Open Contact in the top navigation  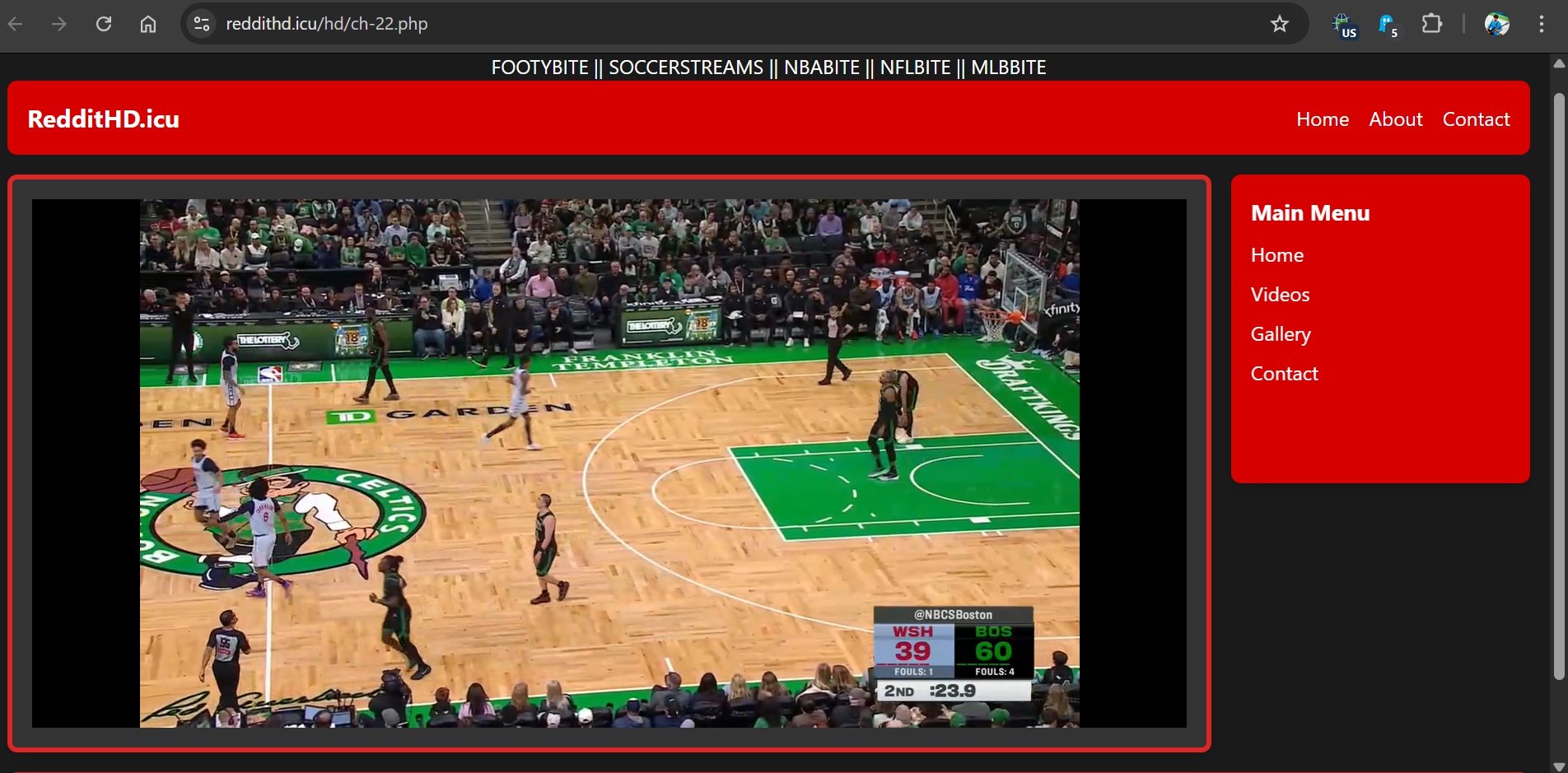(x=1476, y=119)
